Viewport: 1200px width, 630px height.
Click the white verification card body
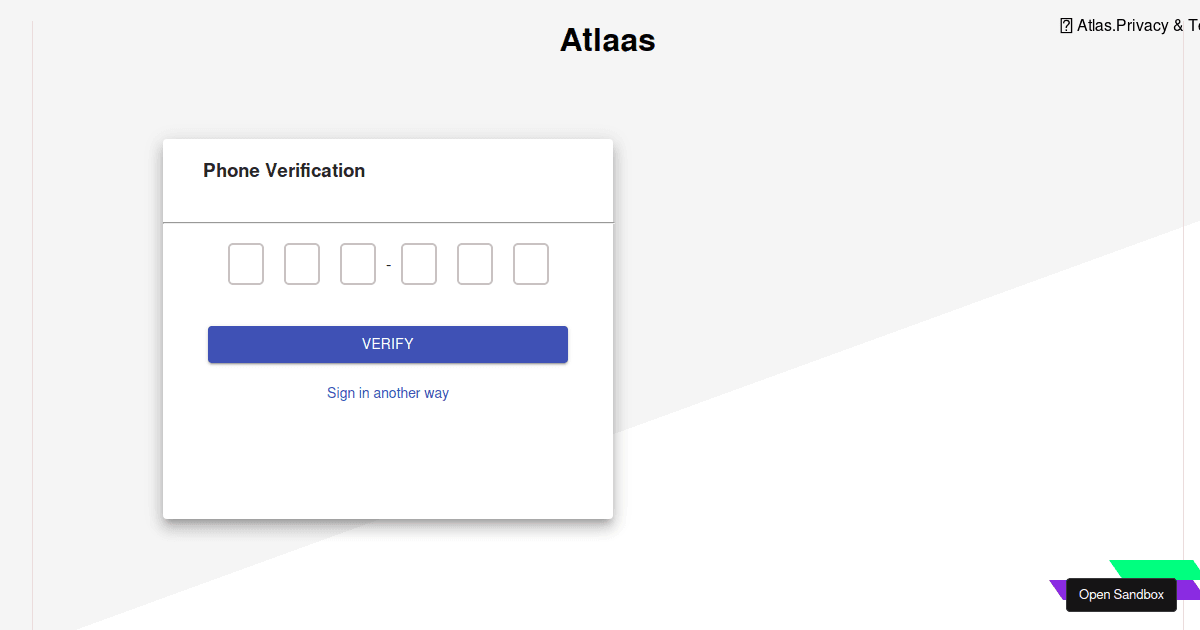pyautogui.click(x=388, y=460)
